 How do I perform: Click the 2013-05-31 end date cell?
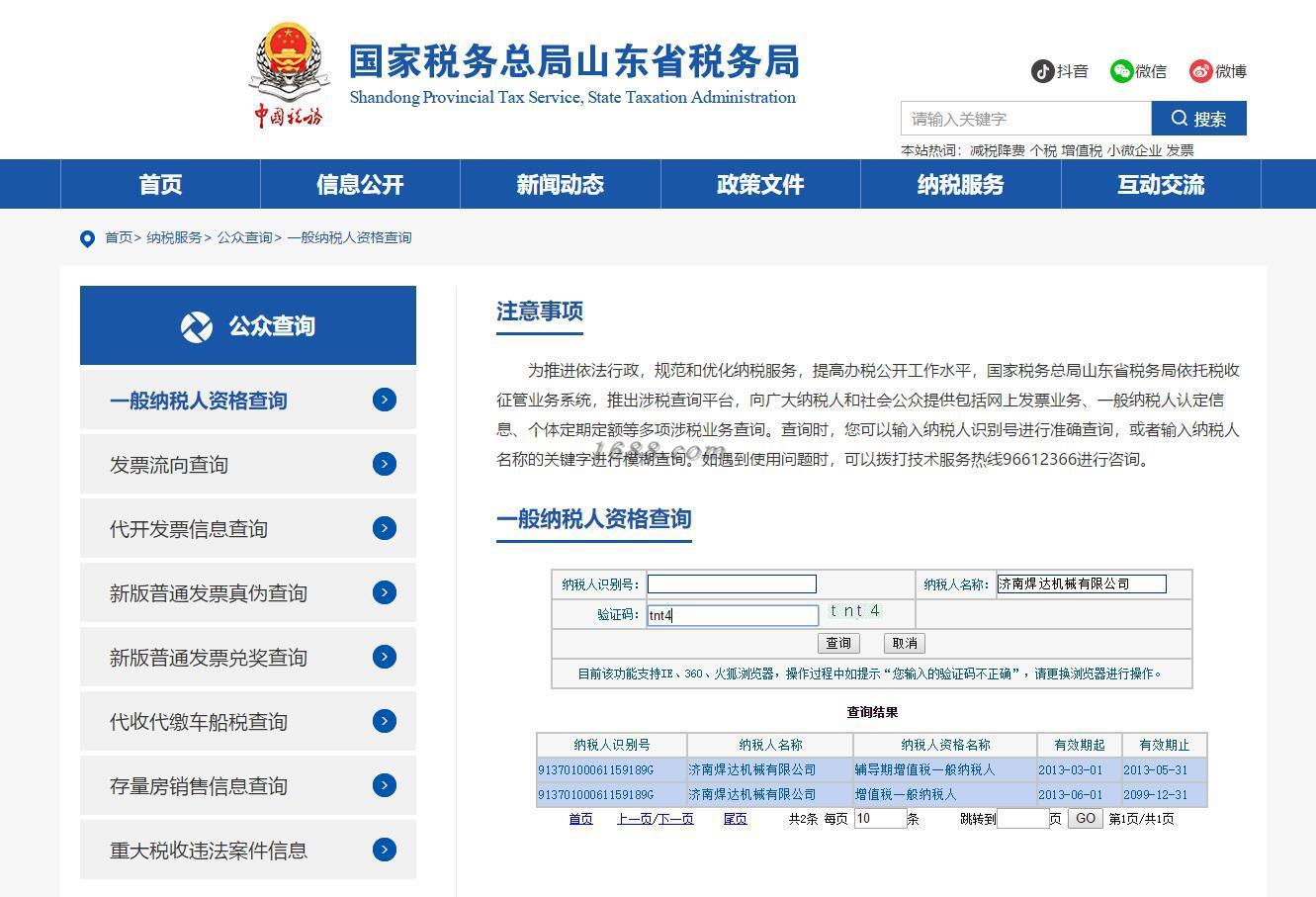click(x=1164, y=770)
